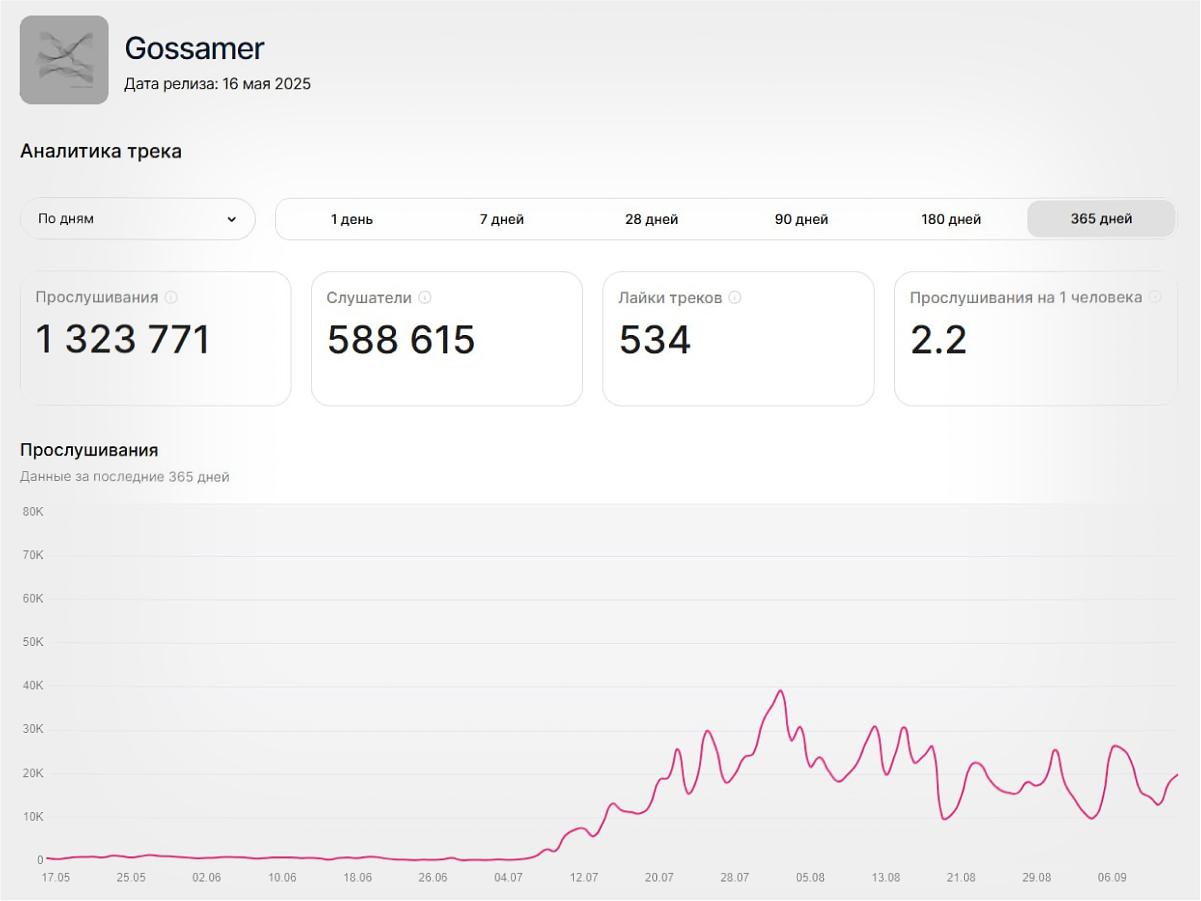Image resolution: width=1201 pixels, height=901 pixels.
Task: Select the Лайки треков card with 534
Action: 738,339
